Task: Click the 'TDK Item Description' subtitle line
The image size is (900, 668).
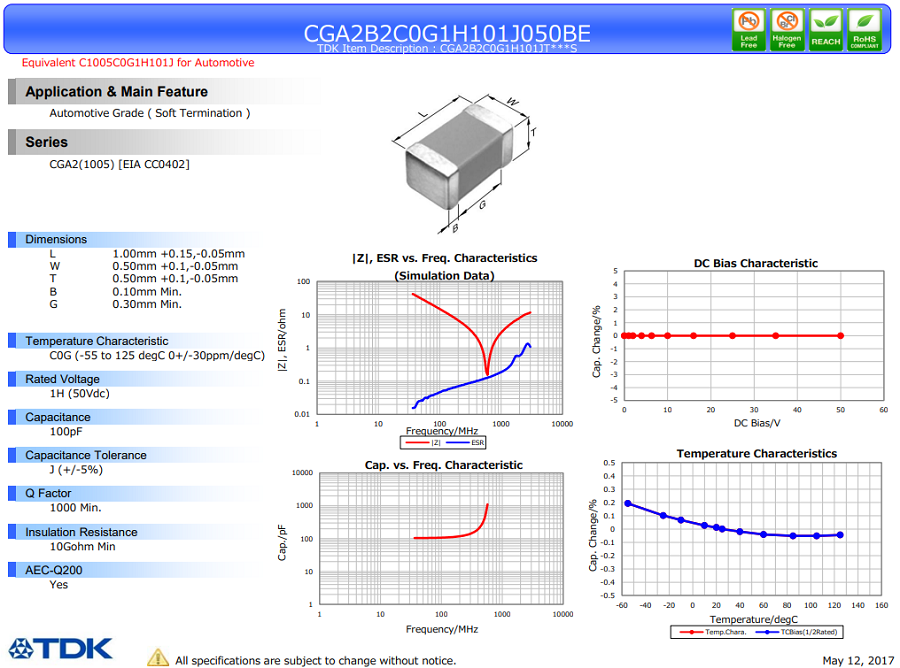Action: click(x=447, y=49)
